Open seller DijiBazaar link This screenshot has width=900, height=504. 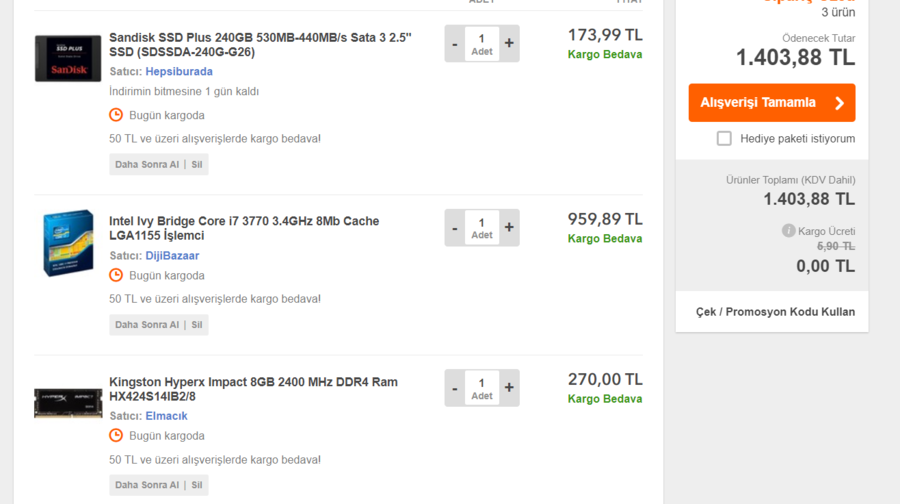click(x=172, y=255)
